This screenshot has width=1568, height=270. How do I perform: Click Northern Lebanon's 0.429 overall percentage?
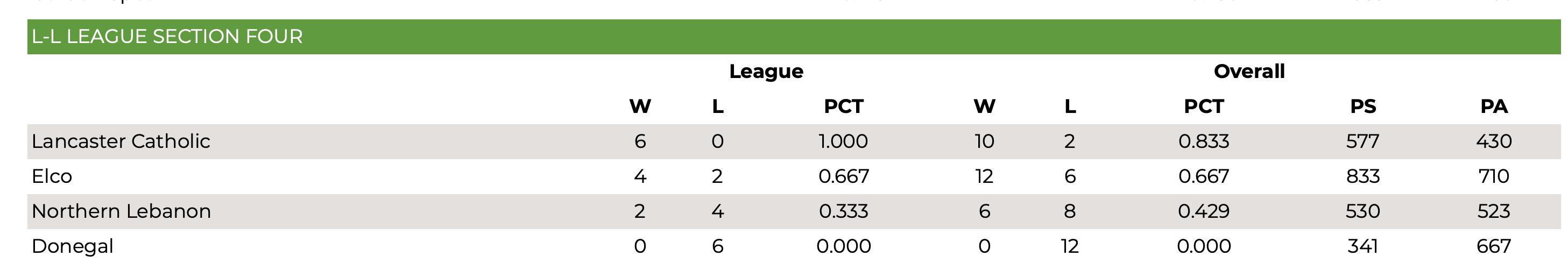(x=1203, y=211)
